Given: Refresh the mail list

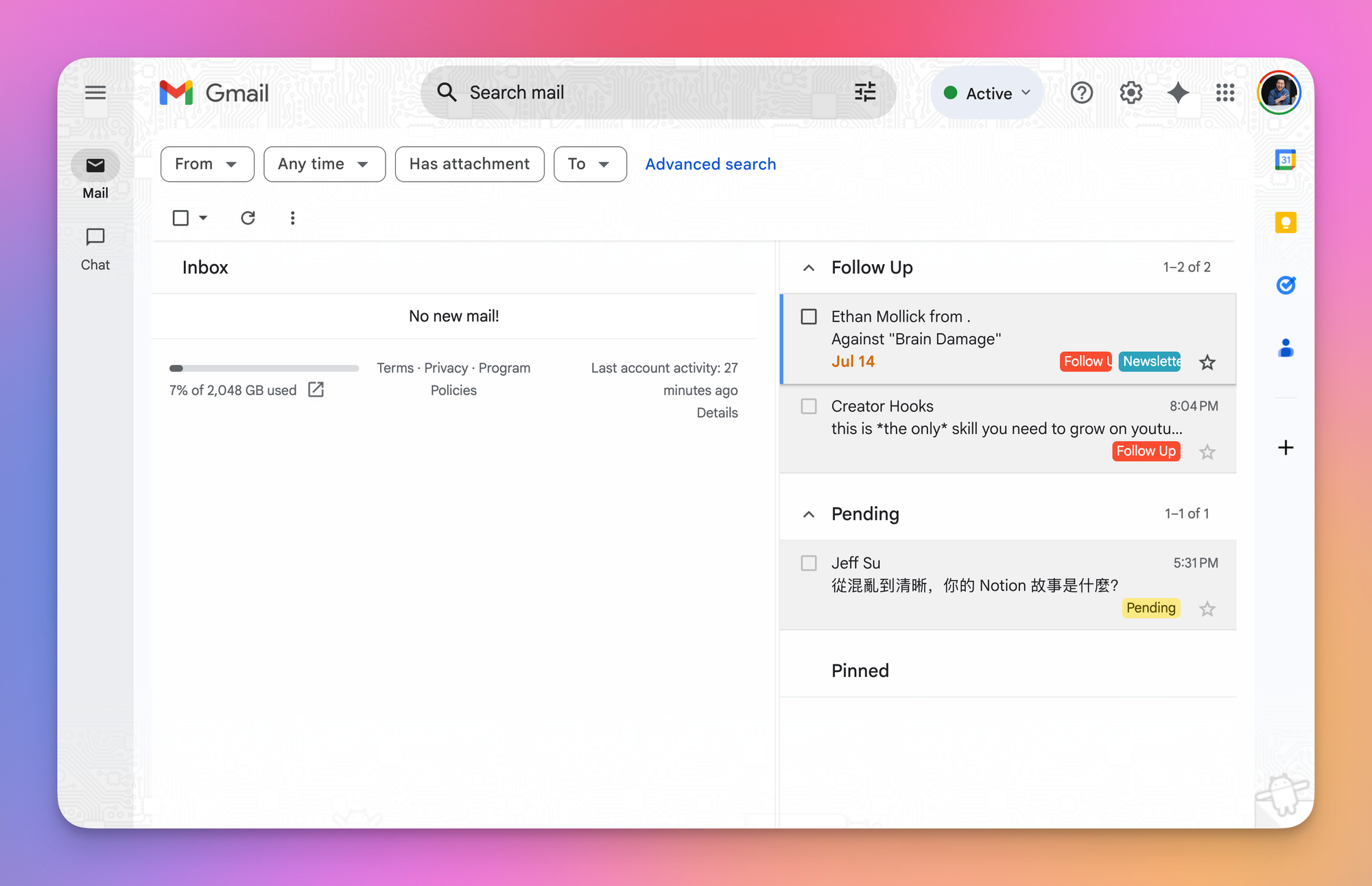Looking at the screenshot, I should pyautogui.click(x=248, y=218).
